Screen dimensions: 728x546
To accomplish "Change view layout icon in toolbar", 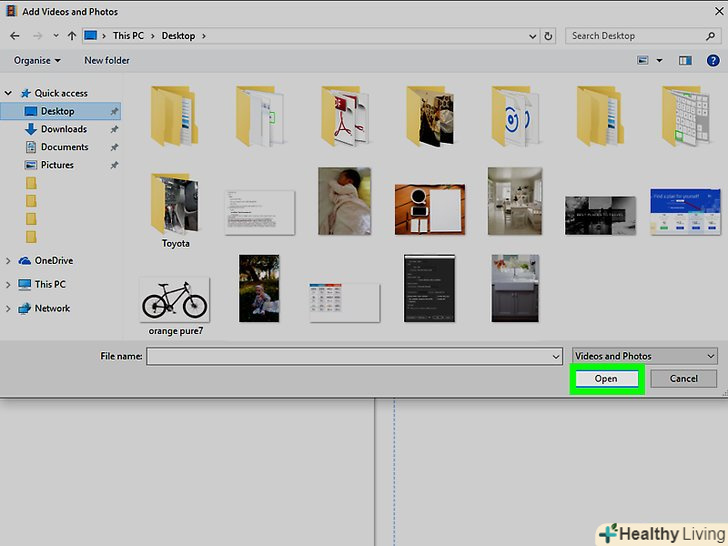I will pos(645,60).
